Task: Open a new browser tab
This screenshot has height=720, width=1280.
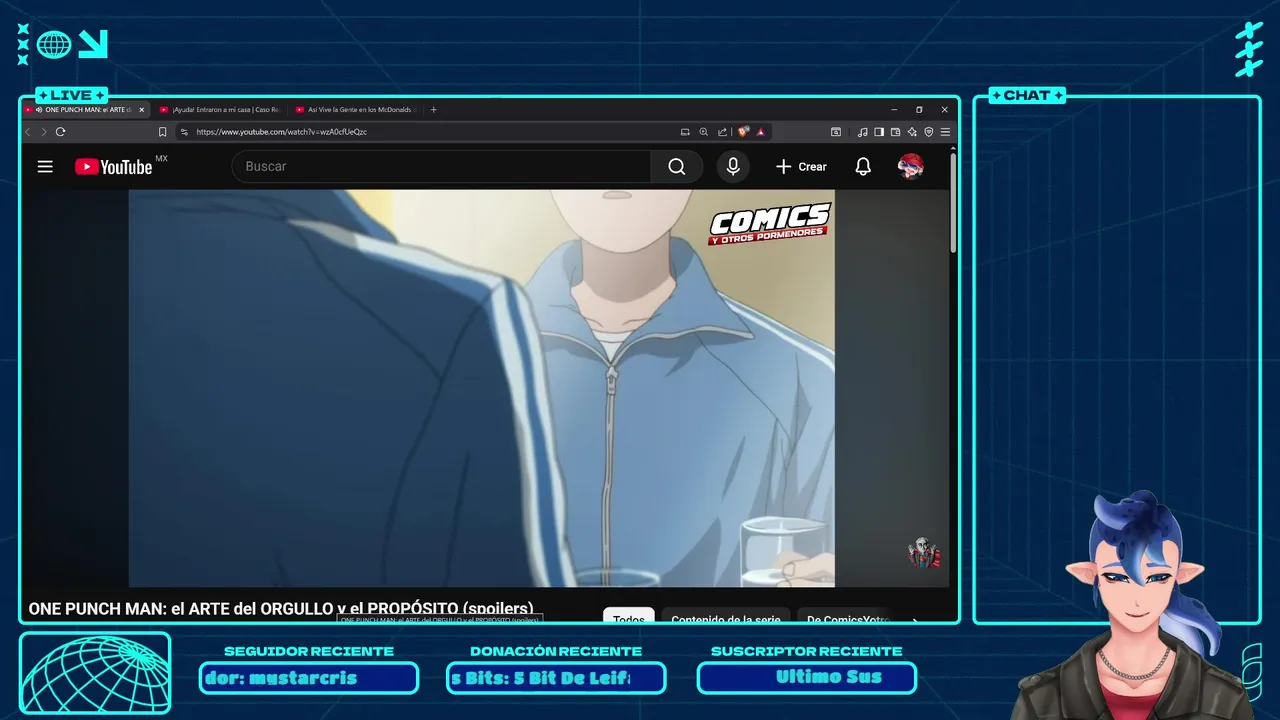Action: (433, 110)
